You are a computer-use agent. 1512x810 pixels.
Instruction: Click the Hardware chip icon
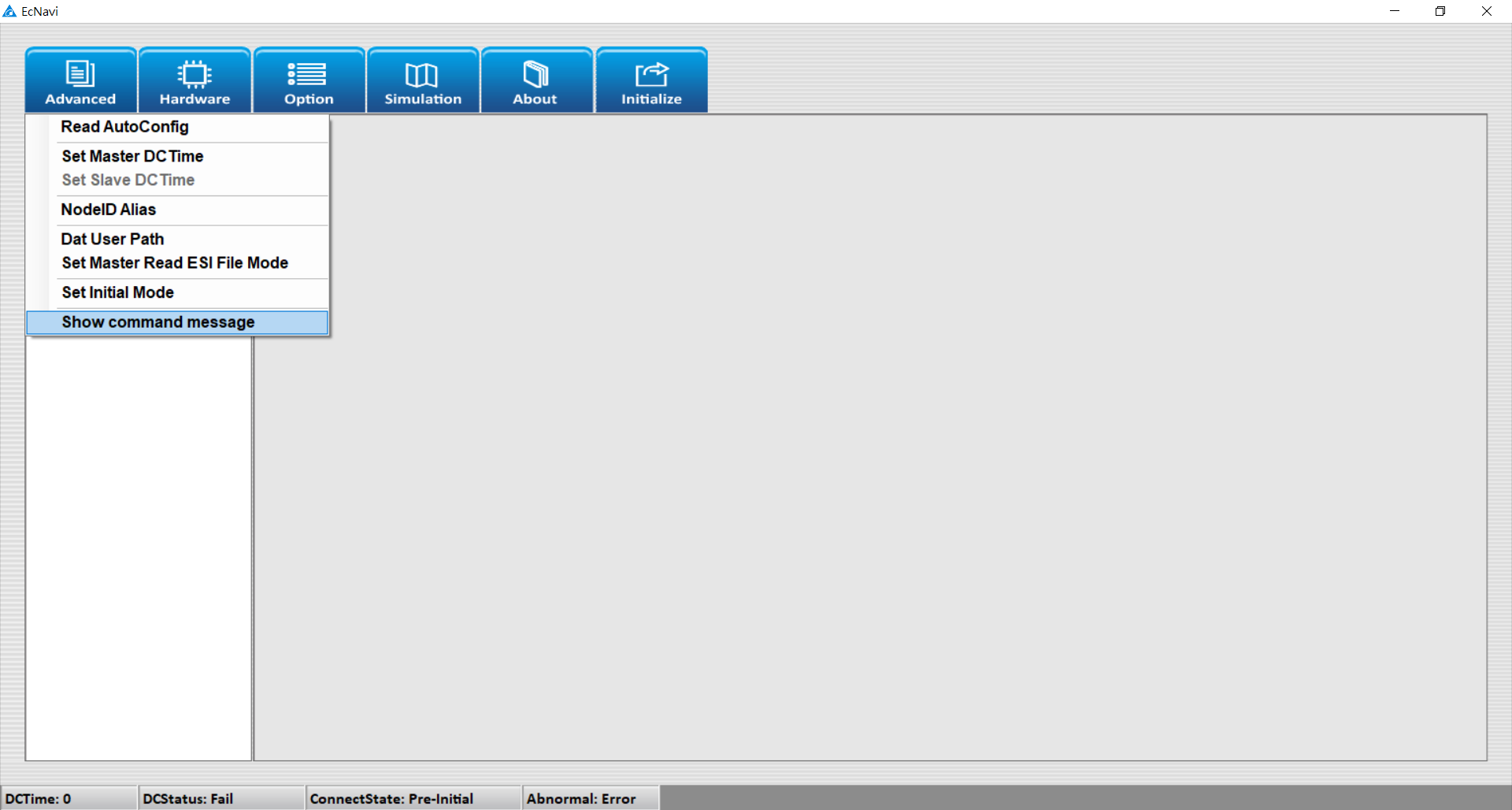pos(195,75)
